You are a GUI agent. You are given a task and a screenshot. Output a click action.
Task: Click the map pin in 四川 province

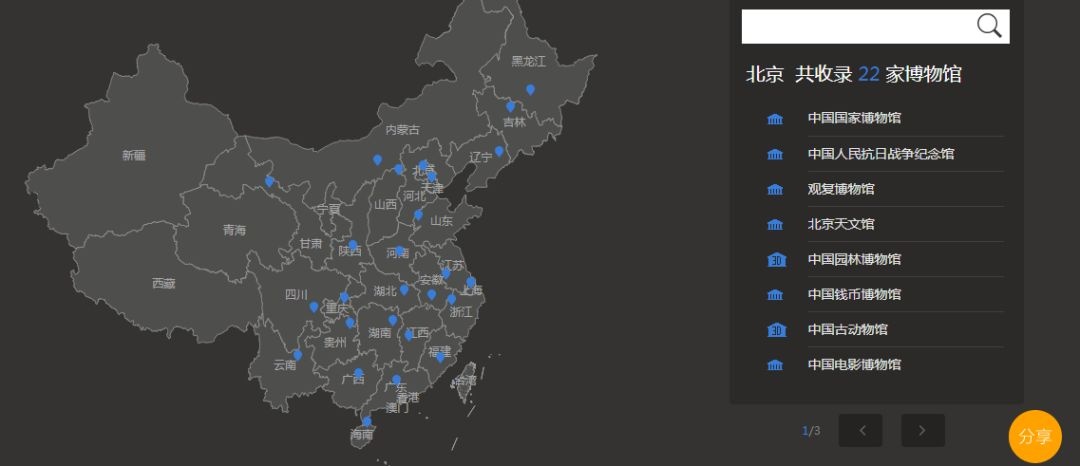point(314,307)
